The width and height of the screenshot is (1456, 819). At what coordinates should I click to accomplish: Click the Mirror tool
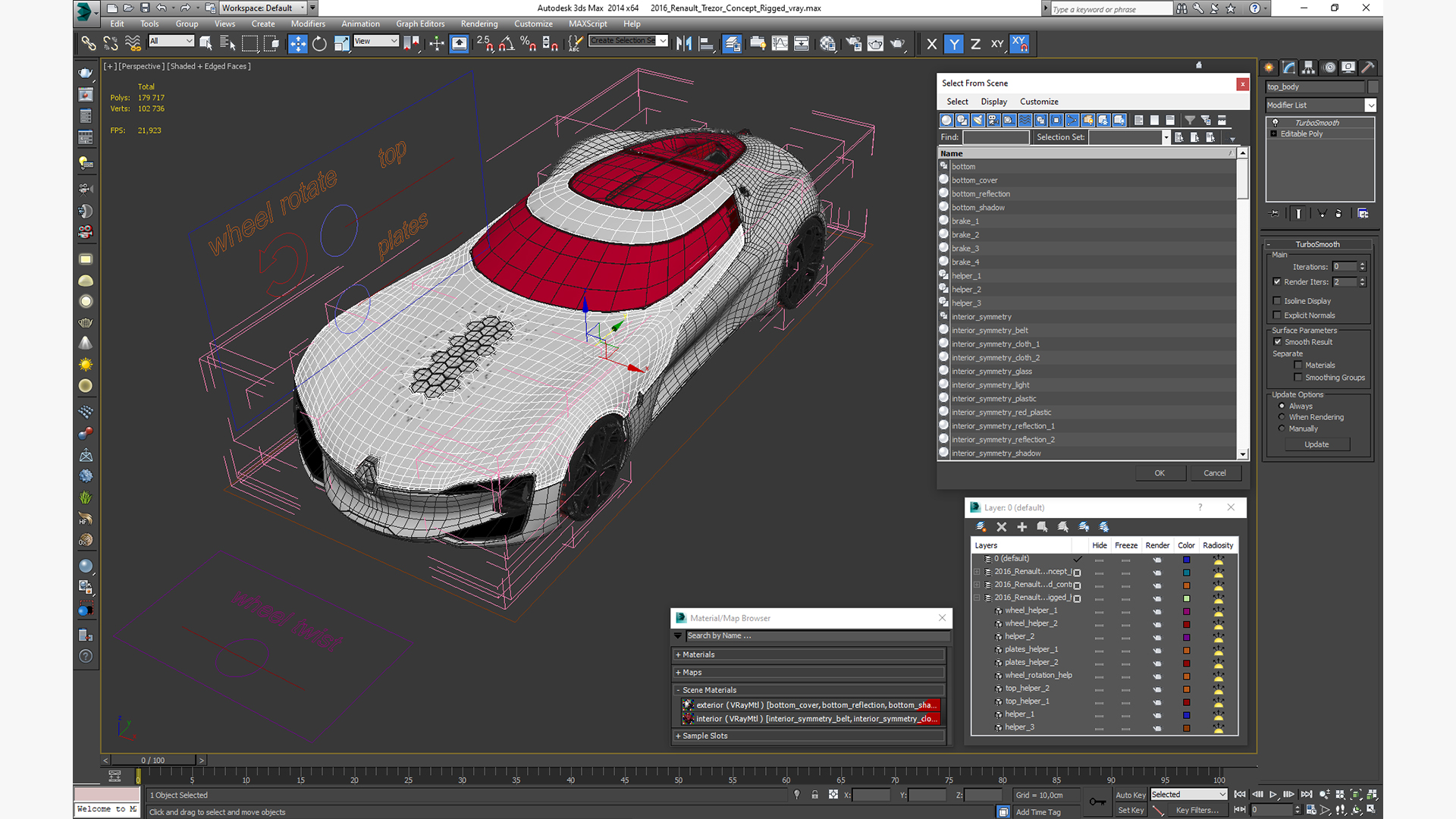tap(684, 44)
